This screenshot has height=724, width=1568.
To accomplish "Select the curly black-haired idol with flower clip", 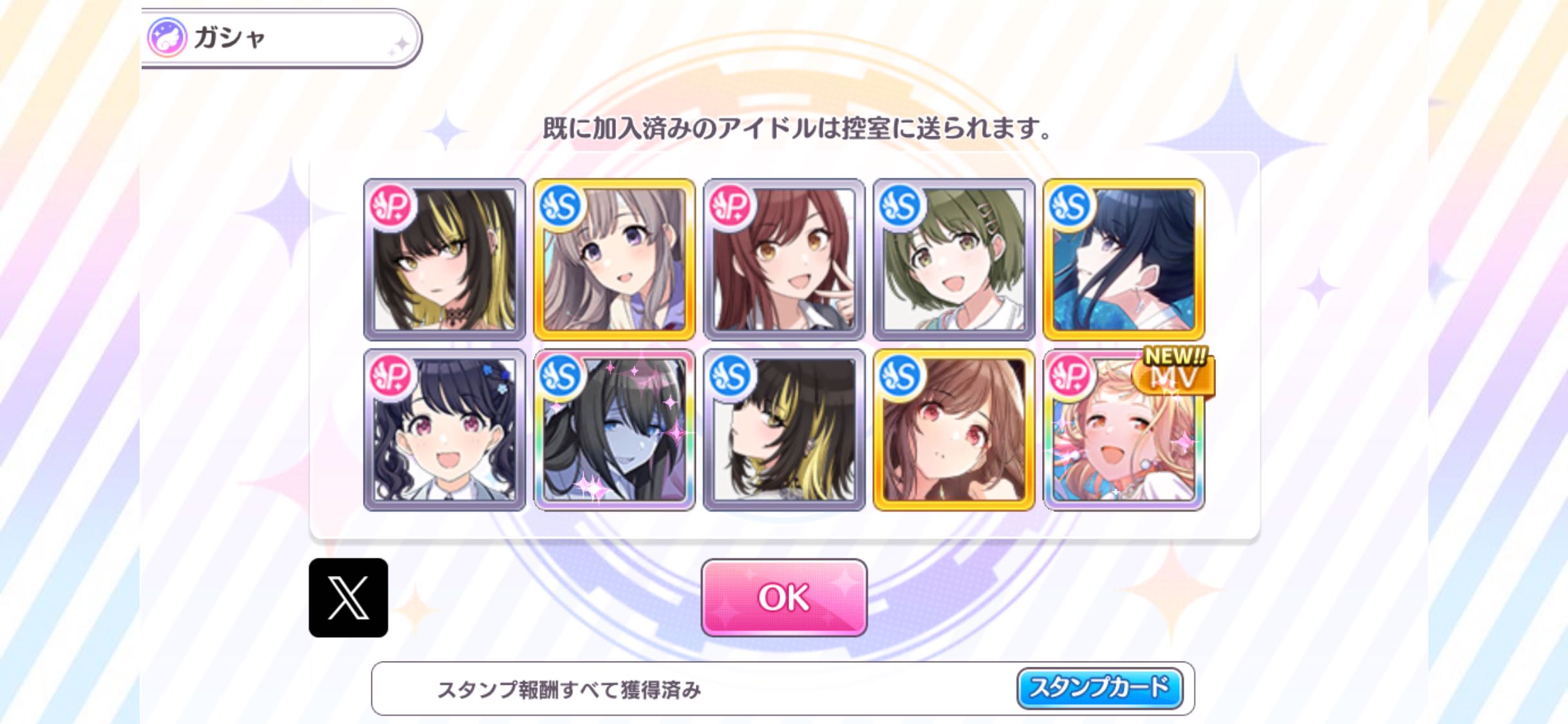I will [444, 430].
